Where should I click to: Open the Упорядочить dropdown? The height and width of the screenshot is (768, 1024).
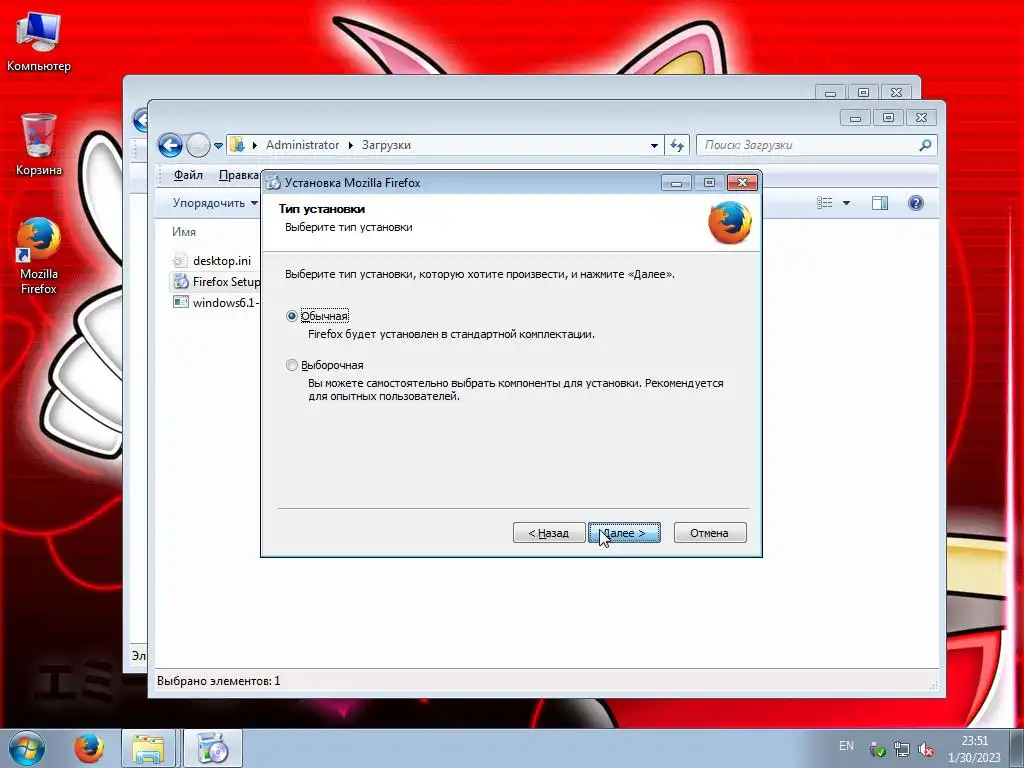215,203
